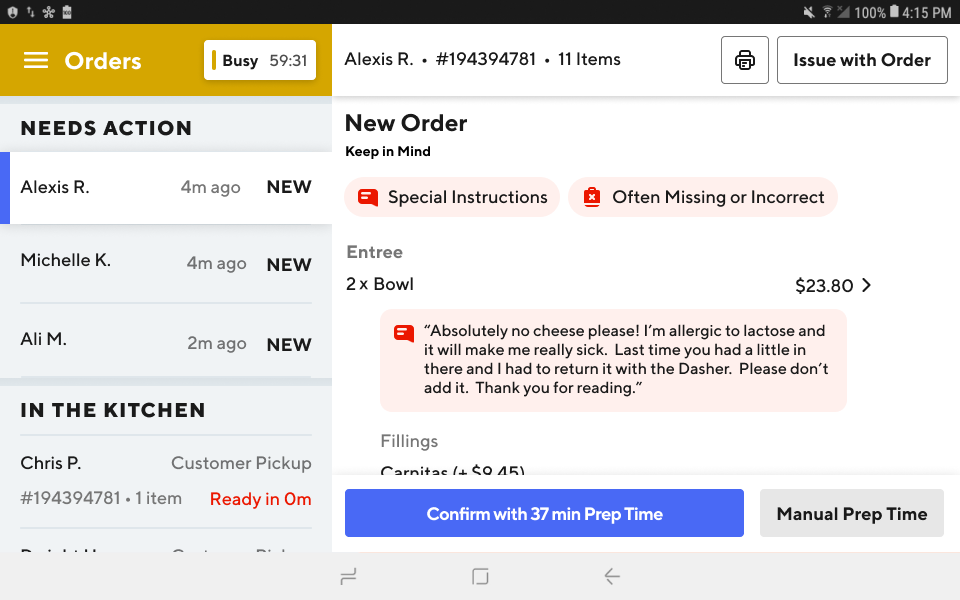Click the Ready in 0m status
The image size is (960, 600).
point(260,499)
